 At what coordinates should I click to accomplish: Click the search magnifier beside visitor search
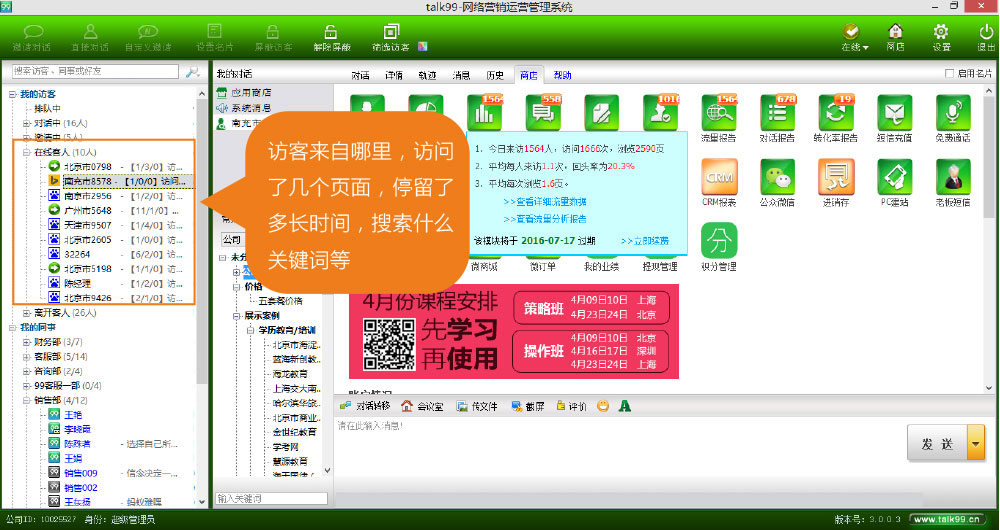[x=192, y=72]
